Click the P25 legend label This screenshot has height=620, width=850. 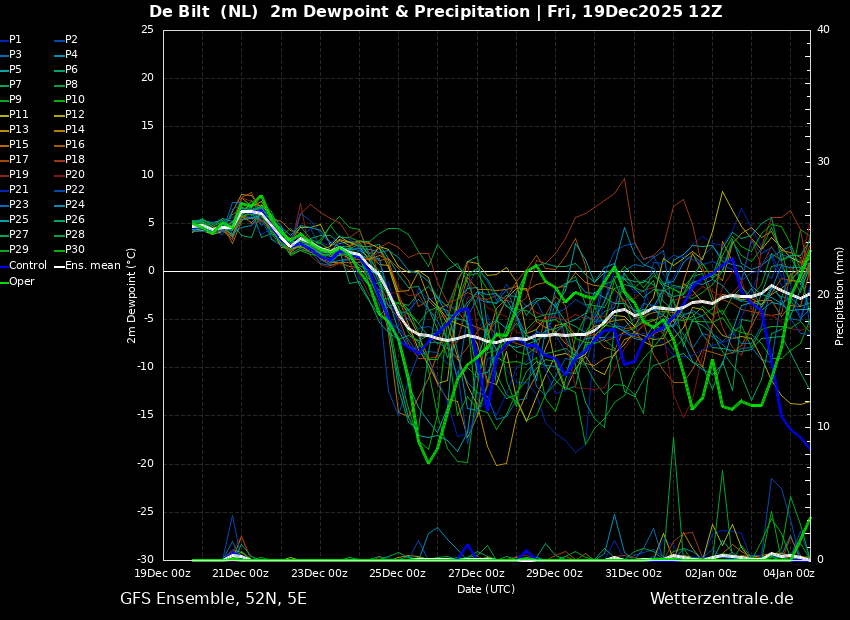(x=18, y=219)
